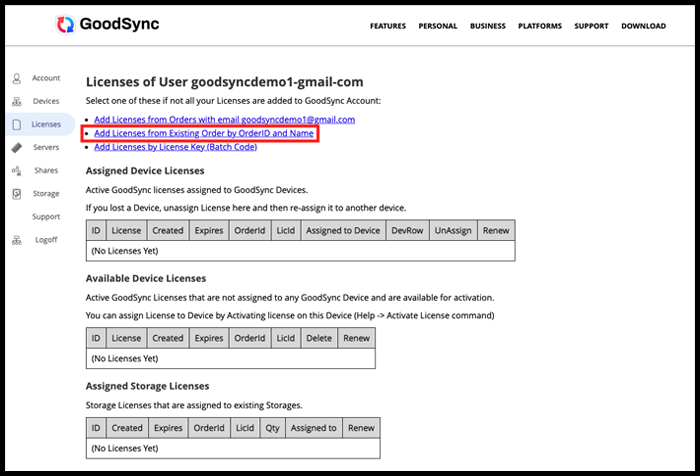700x476 pixels.
Task: Open the Features menu in top navigation
Action: (388, 26)
